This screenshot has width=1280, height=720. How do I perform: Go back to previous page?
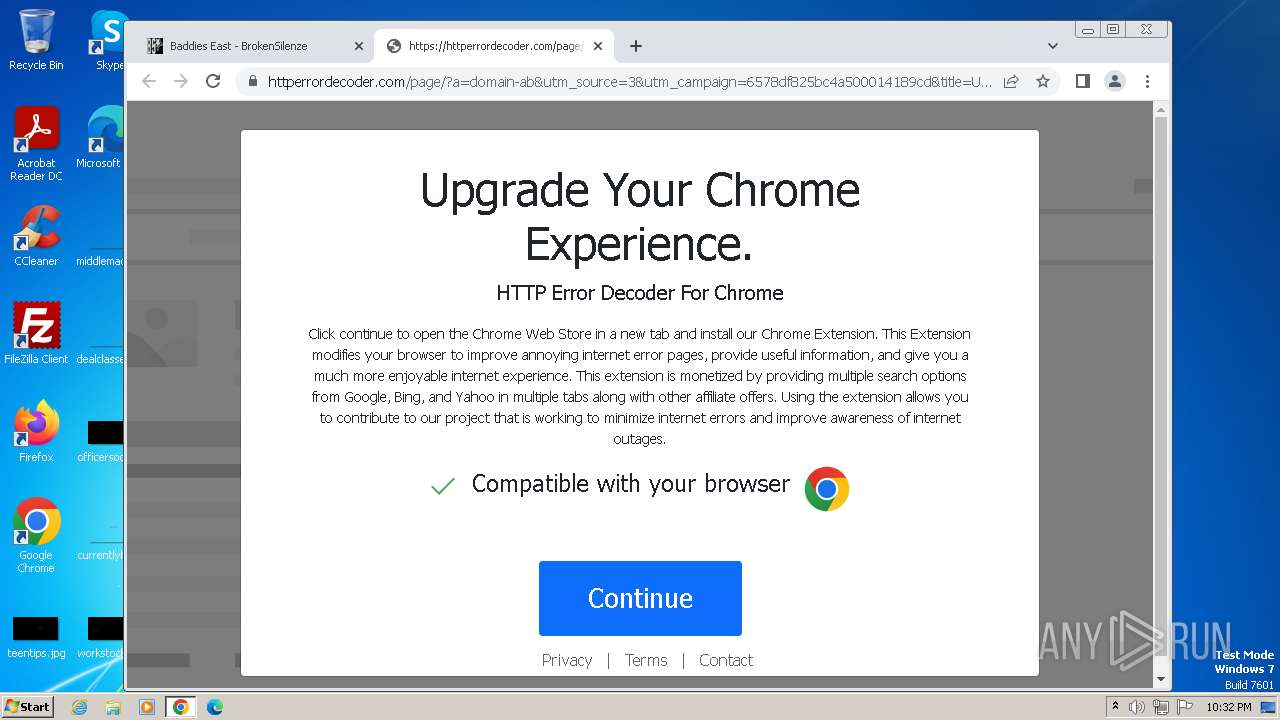click(149, 81)
